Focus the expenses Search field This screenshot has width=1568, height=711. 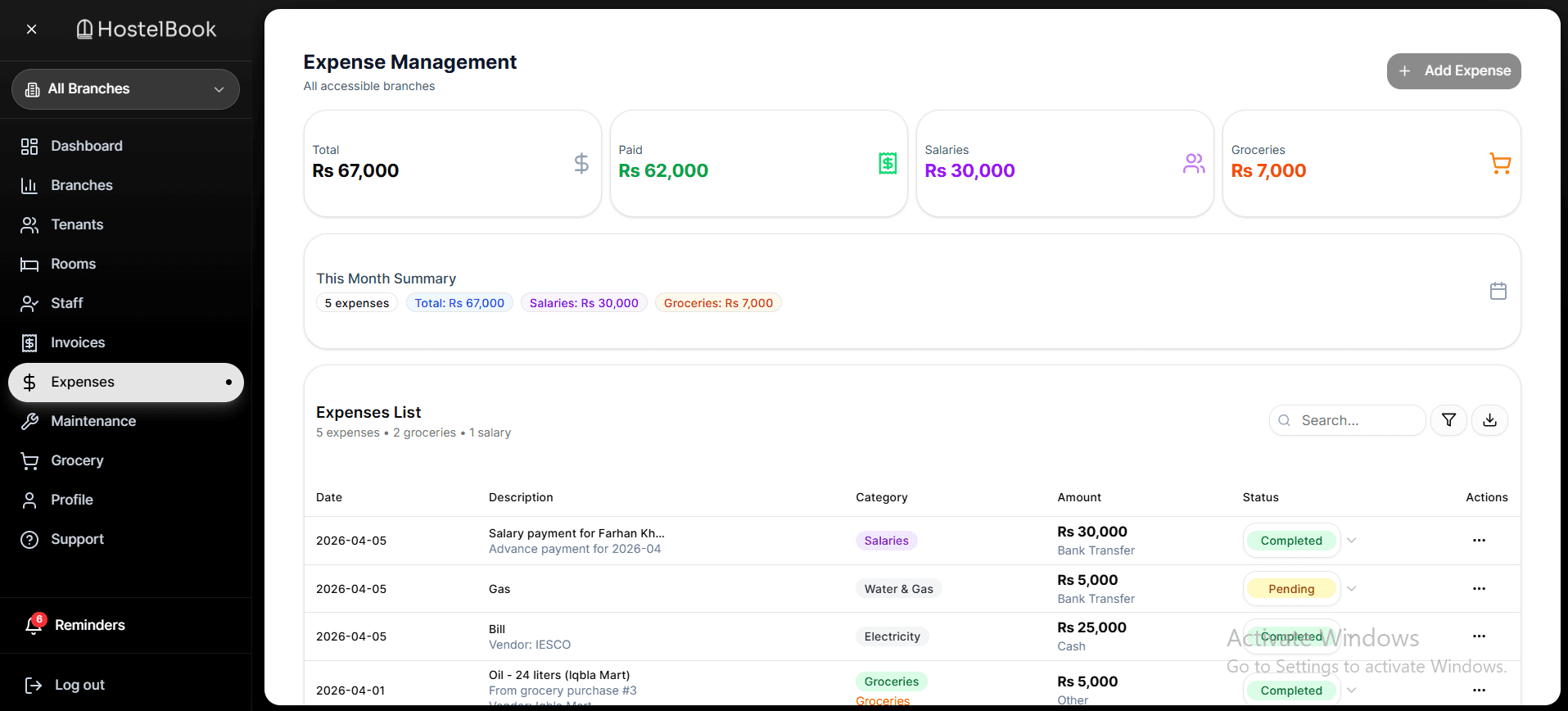click(1348, 420)
